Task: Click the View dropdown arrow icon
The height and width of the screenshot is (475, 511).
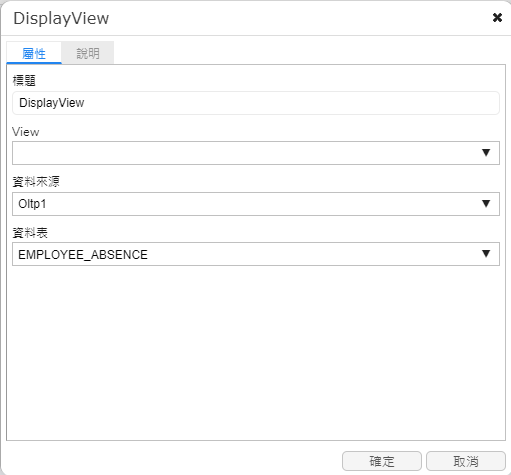Action: coord(486,153)
